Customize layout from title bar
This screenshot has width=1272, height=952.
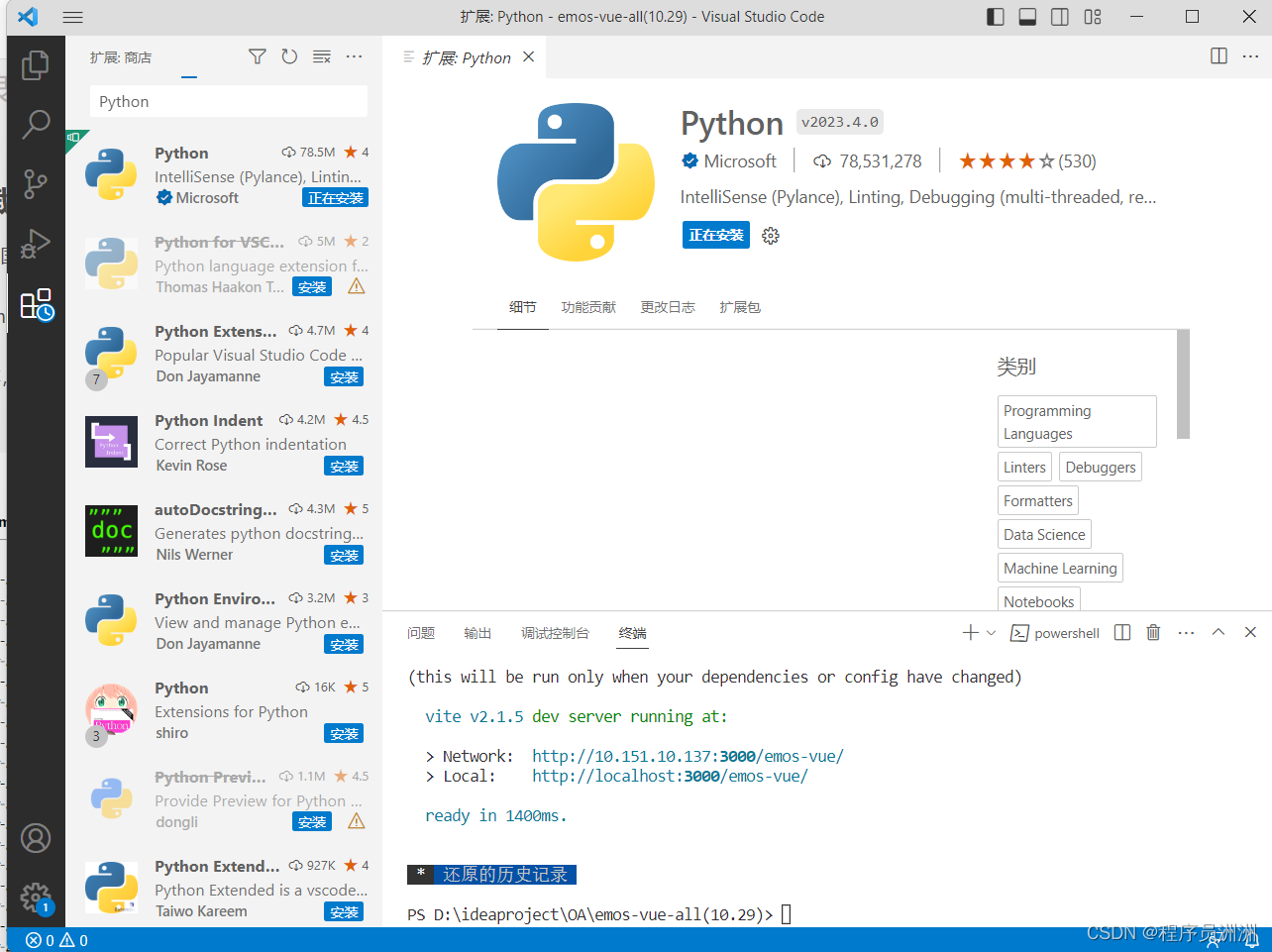[1093, 17]
